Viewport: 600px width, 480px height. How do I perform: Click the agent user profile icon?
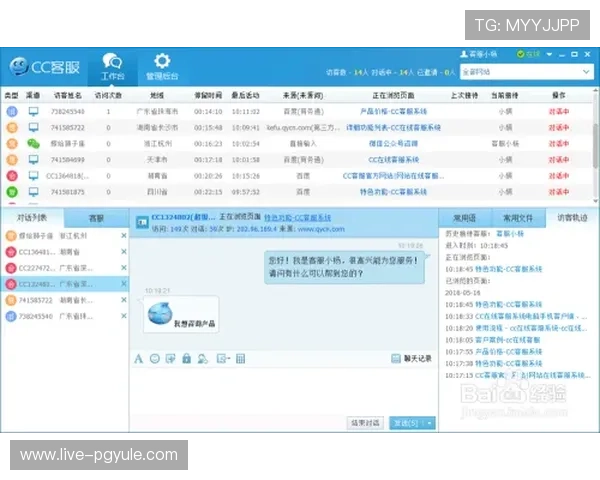click(464, 54)
